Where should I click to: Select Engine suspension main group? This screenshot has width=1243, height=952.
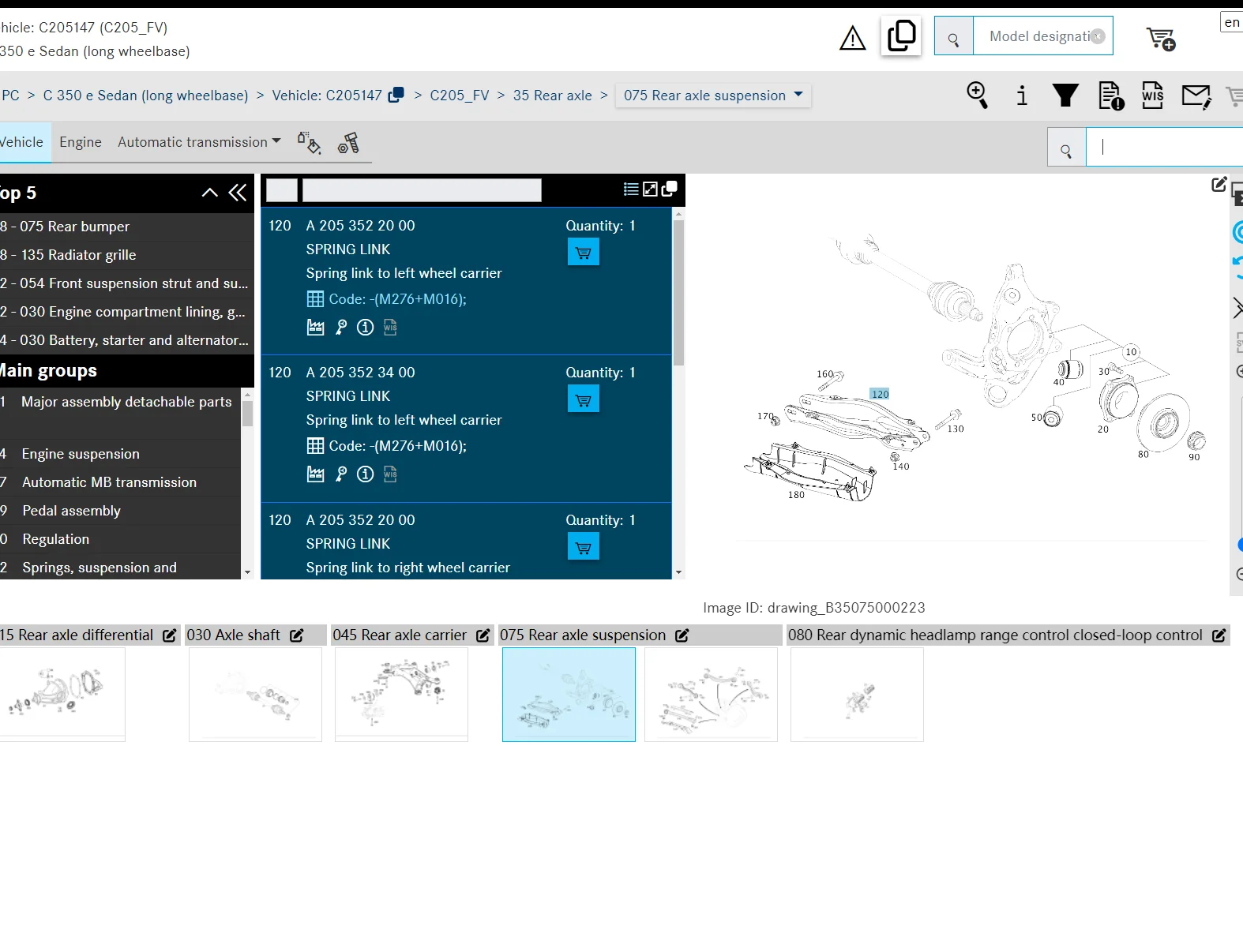coord(81,454)
